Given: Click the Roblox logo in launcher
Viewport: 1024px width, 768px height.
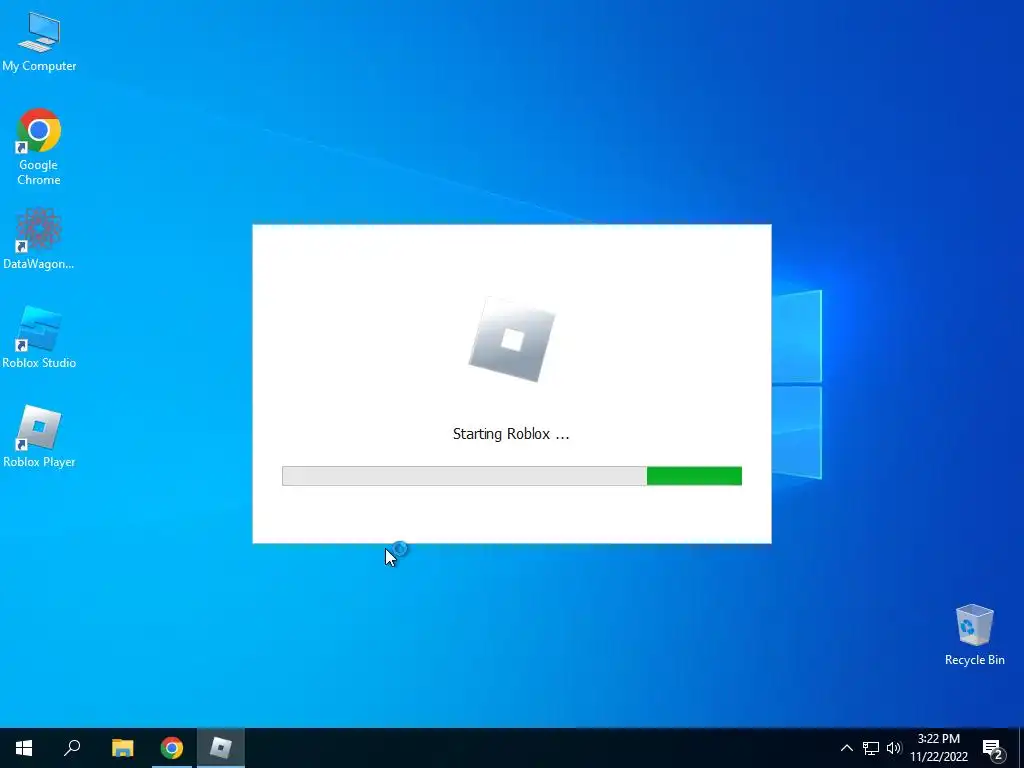Looking at the screenshot, I should [x=512, y=340].
